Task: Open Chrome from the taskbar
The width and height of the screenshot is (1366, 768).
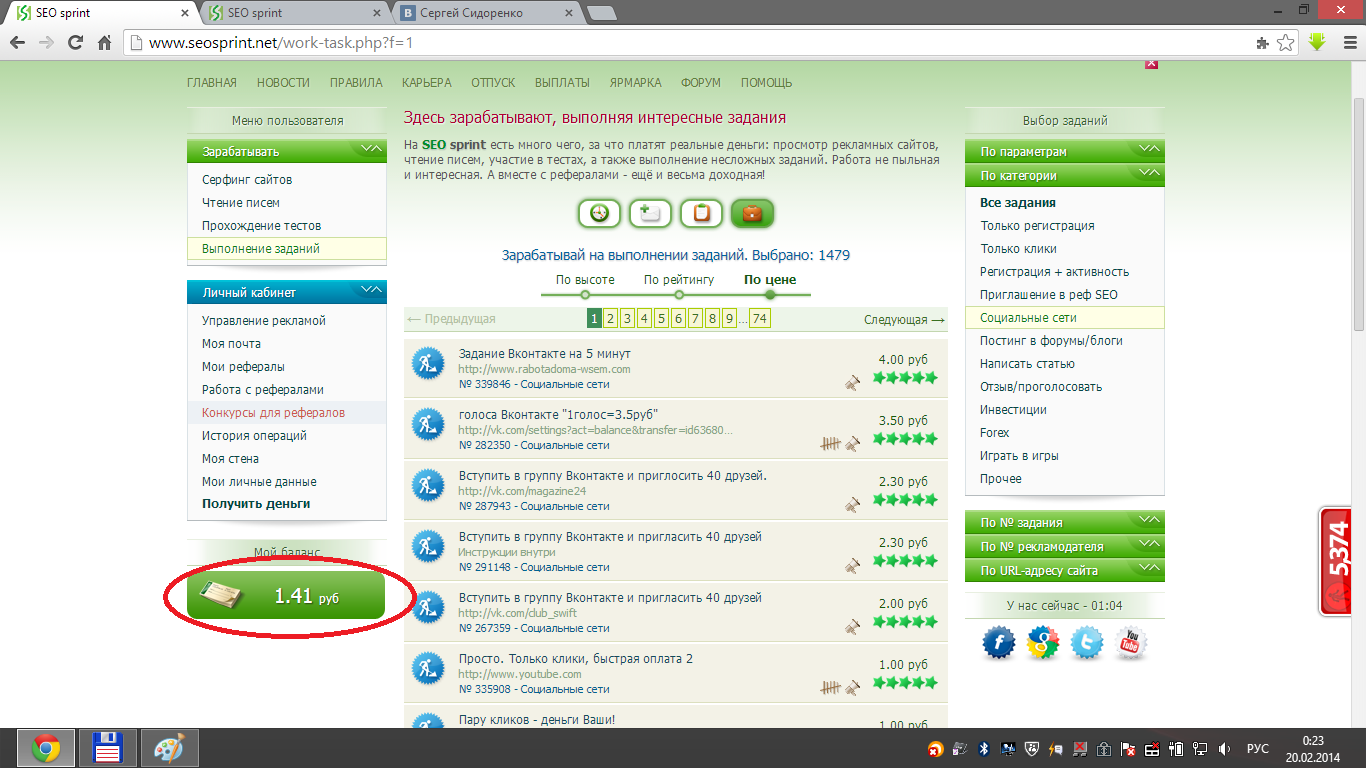Action: 45,748
